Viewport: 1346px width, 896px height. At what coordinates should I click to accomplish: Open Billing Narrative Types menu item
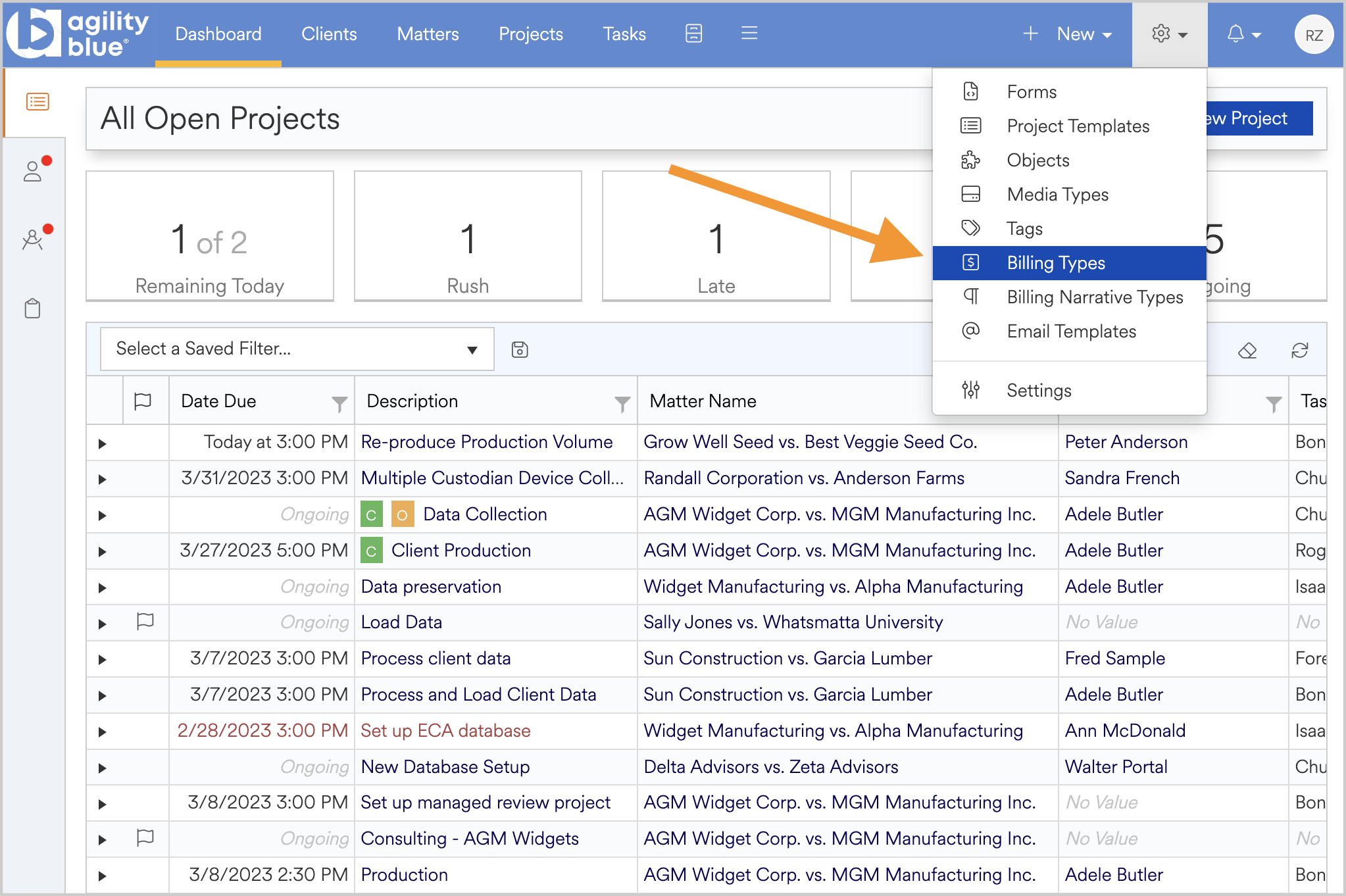coord(1069,297)
